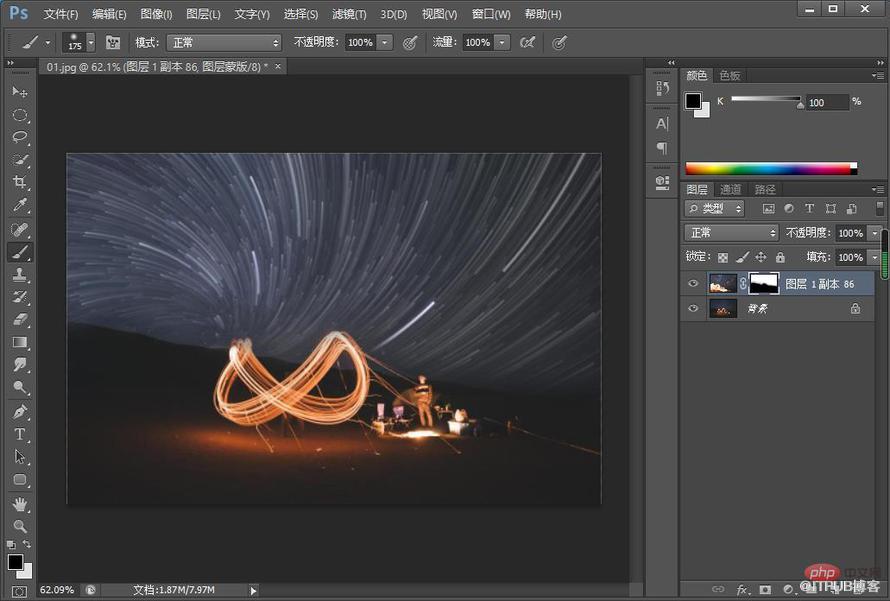This screenshot has height=601, width=890.
Task: Select the Gradient tool
Action: (x=20, y=342)
